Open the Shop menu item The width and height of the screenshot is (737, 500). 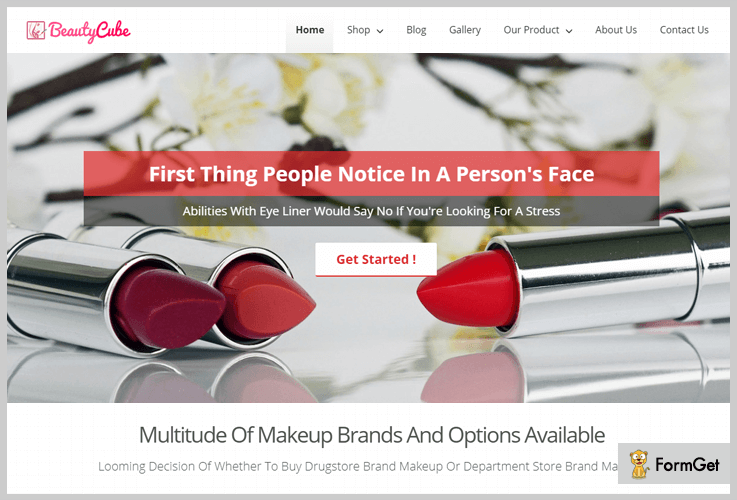359,30
